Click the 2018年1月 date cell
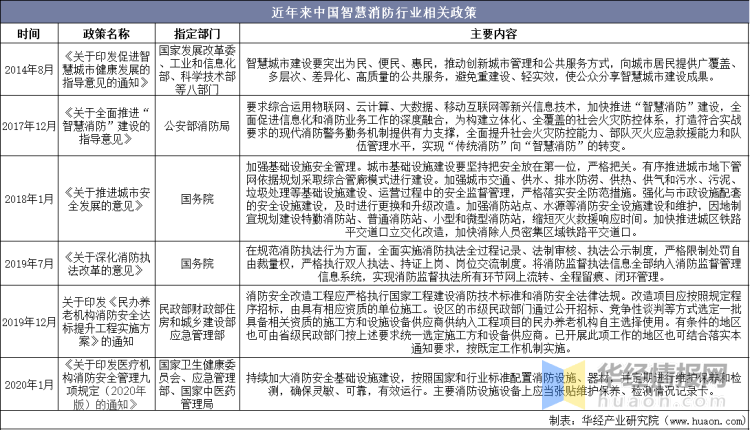Image resolution: width=750 pixels, height=430 pixels. (x=29, y=199)
